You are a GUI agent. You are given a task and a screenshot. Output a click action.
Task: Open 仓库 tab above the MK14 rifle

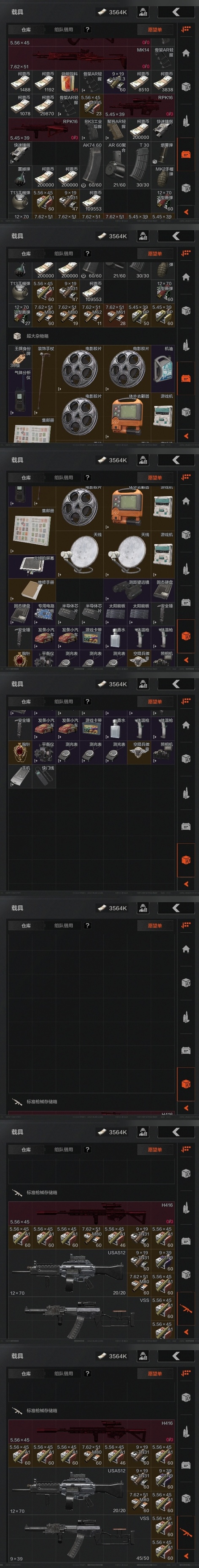[x=26, y=29]
